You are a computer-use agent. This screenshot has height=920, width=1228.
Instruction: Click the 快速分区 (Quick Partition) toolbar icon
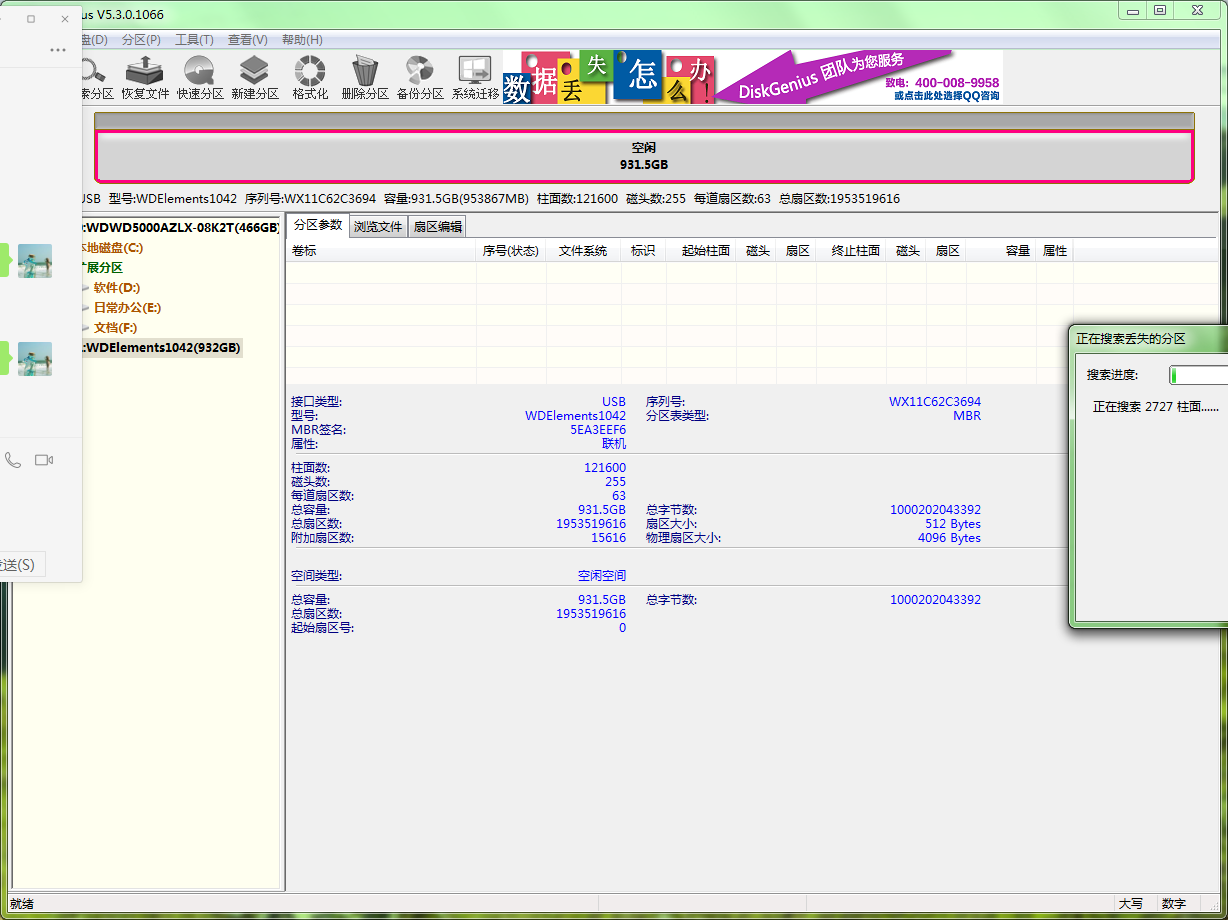click(x=200, y=78)
